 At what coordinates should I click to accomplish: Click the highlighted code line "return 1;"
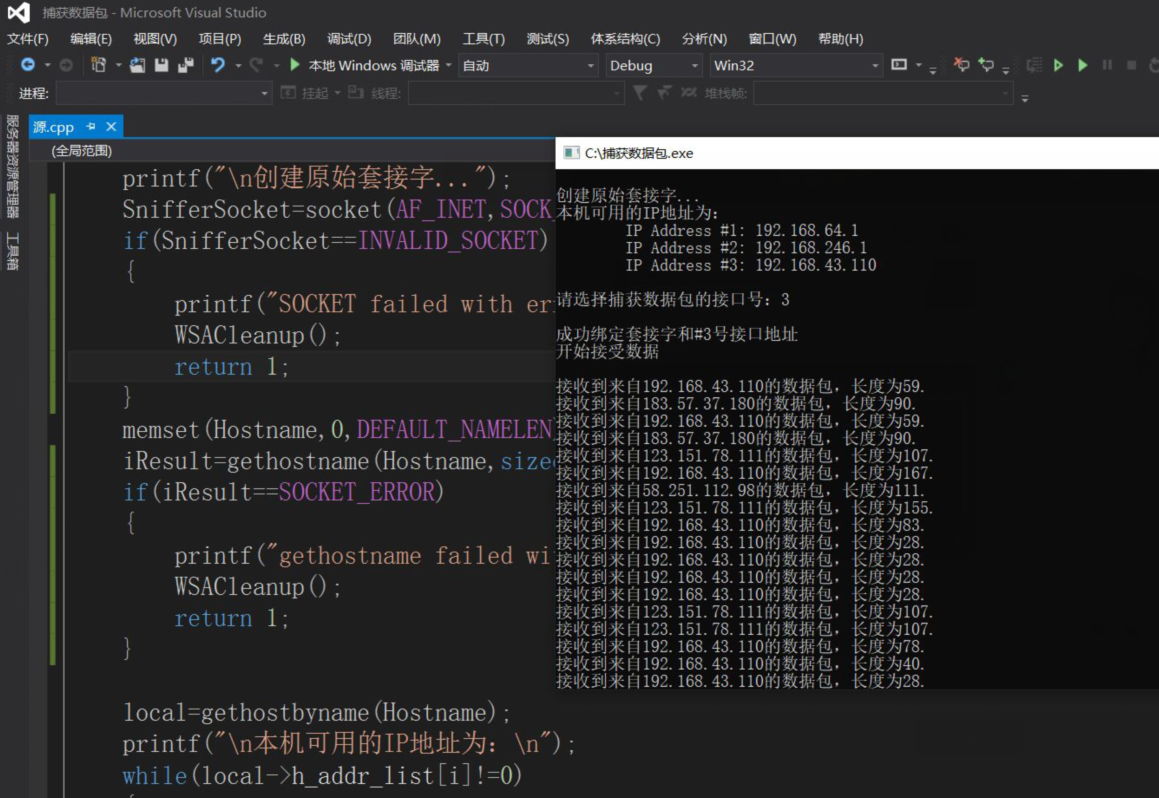[231, 366]
